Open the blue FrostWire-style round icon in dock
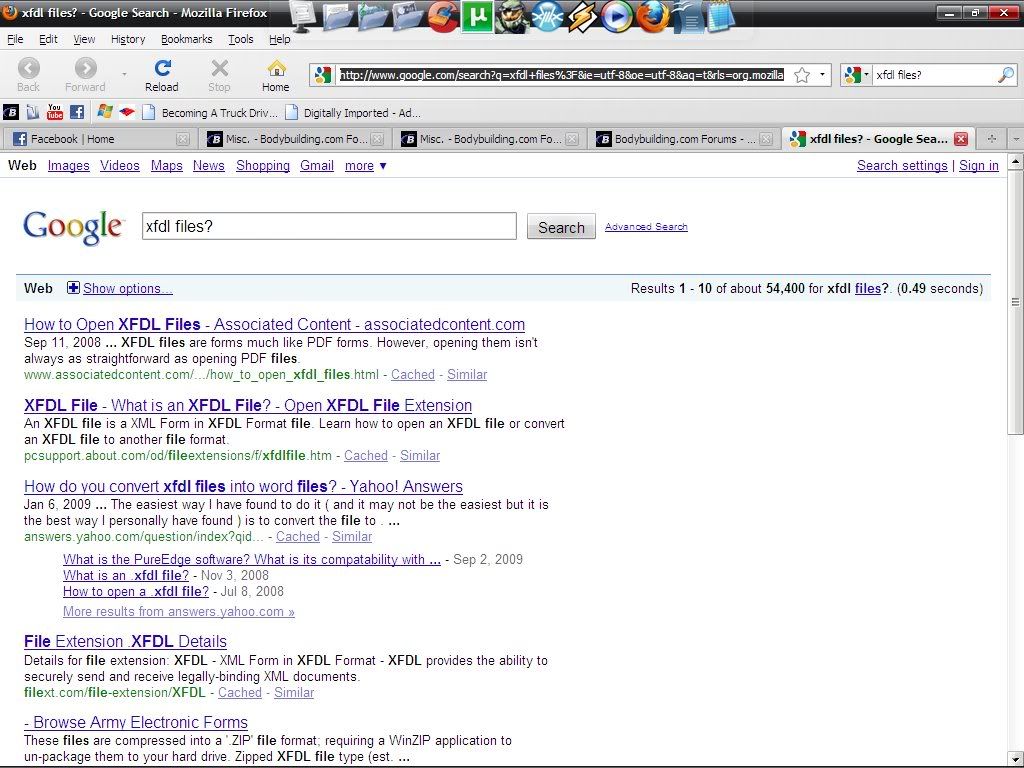Viewport: 1024px width, 768px height. point(547,17)
